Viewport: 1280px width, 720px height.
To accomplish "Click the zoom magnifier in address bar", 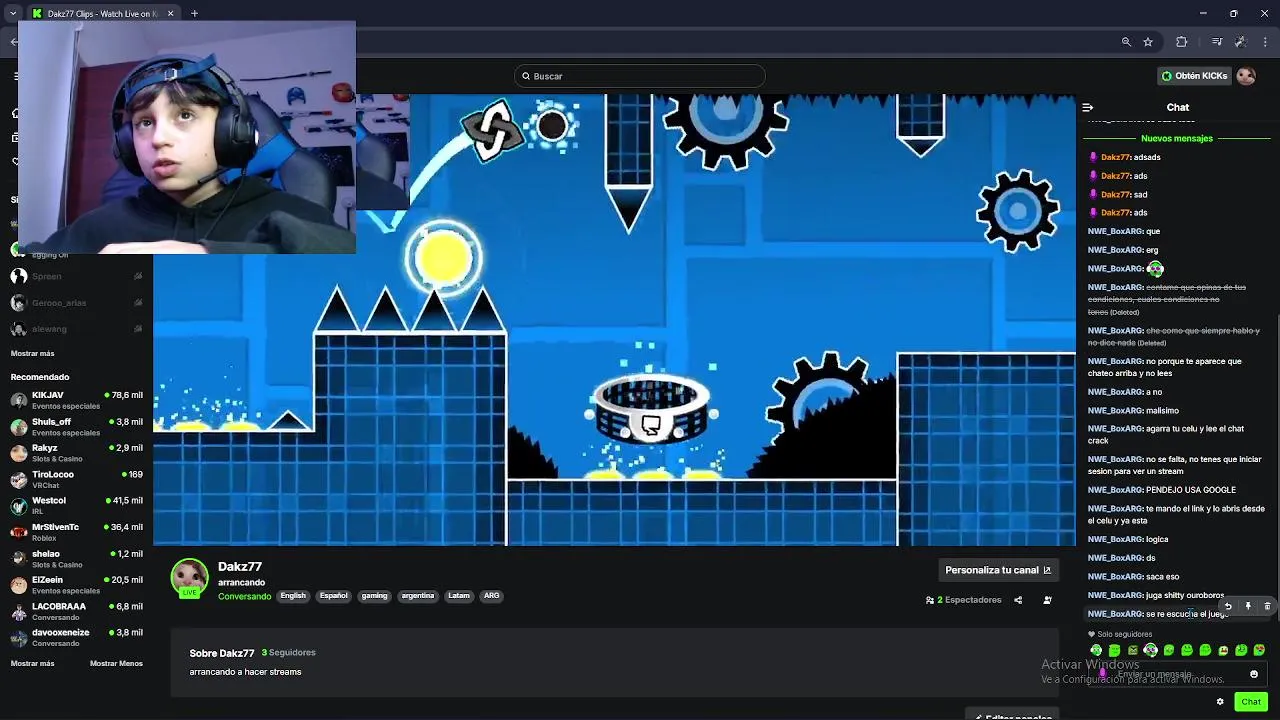I will (x=1126, y=42).
